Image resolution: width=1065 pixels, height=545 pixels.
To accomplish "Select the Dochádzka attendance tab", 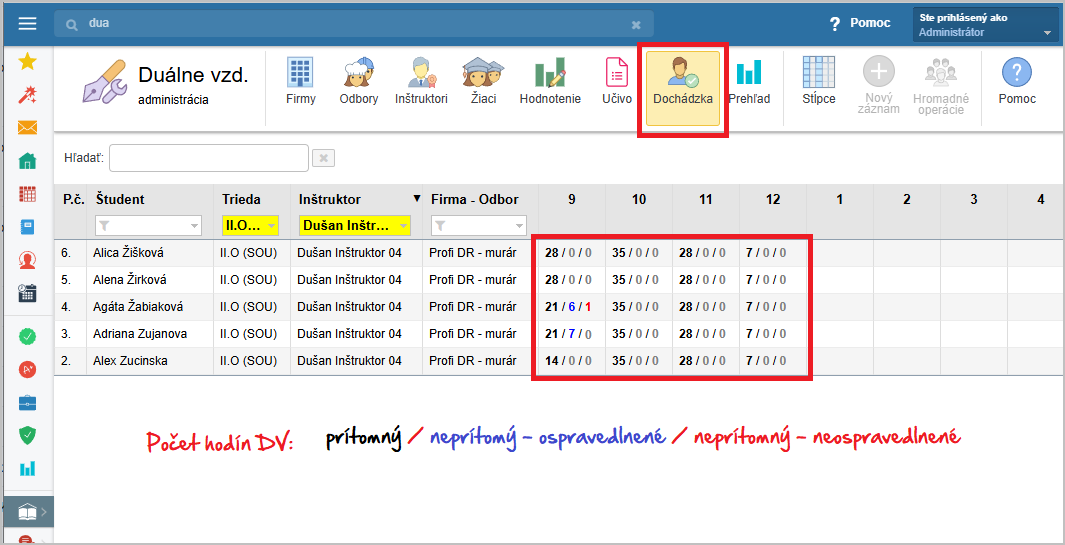I will [683, 88].
